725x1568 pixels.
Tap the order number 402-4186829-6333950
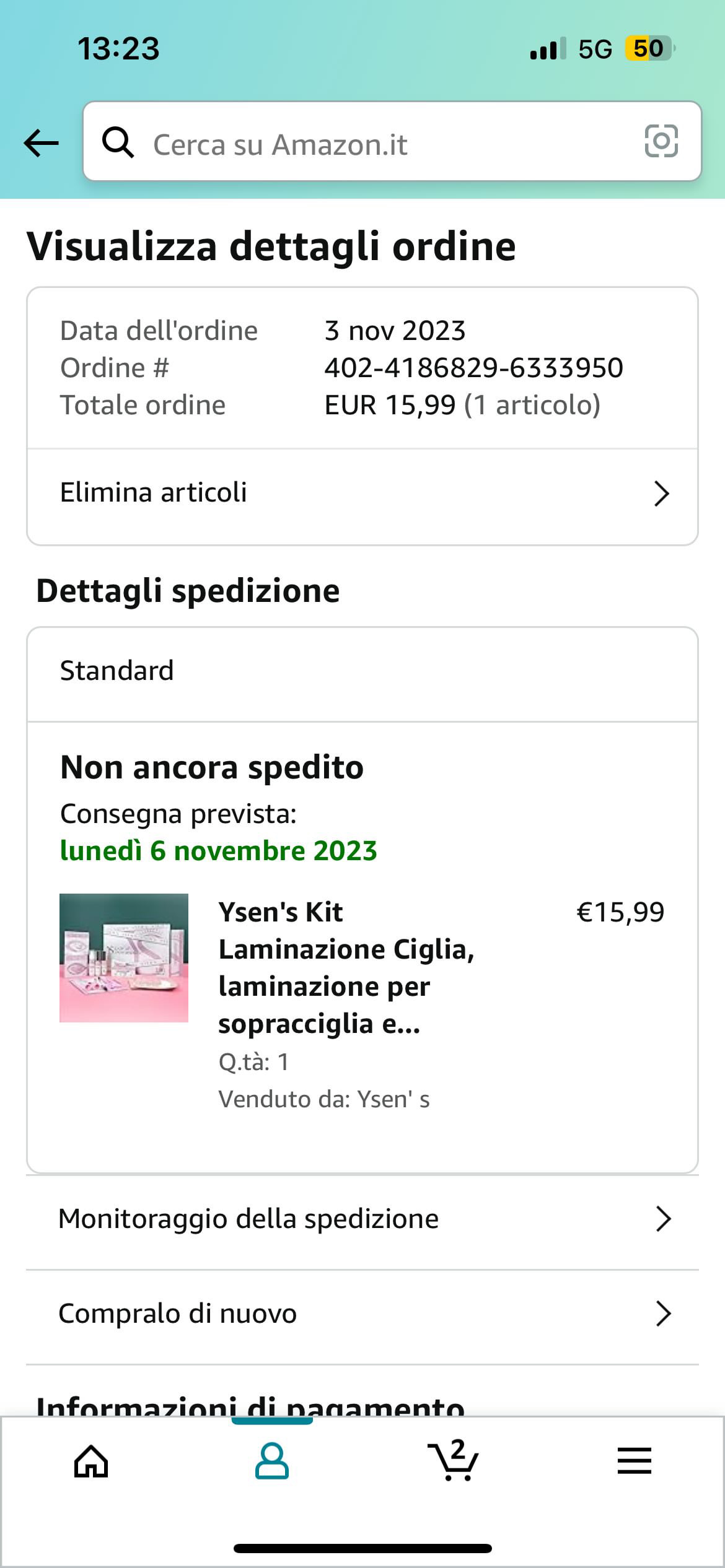[473, 368]
